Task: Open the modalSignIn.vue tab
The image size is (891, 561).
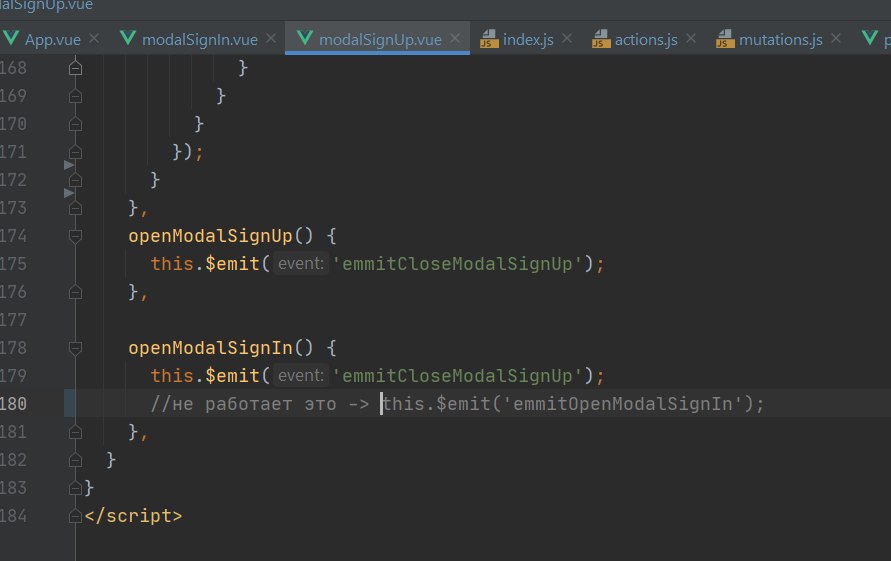Action: coord(199,40)
